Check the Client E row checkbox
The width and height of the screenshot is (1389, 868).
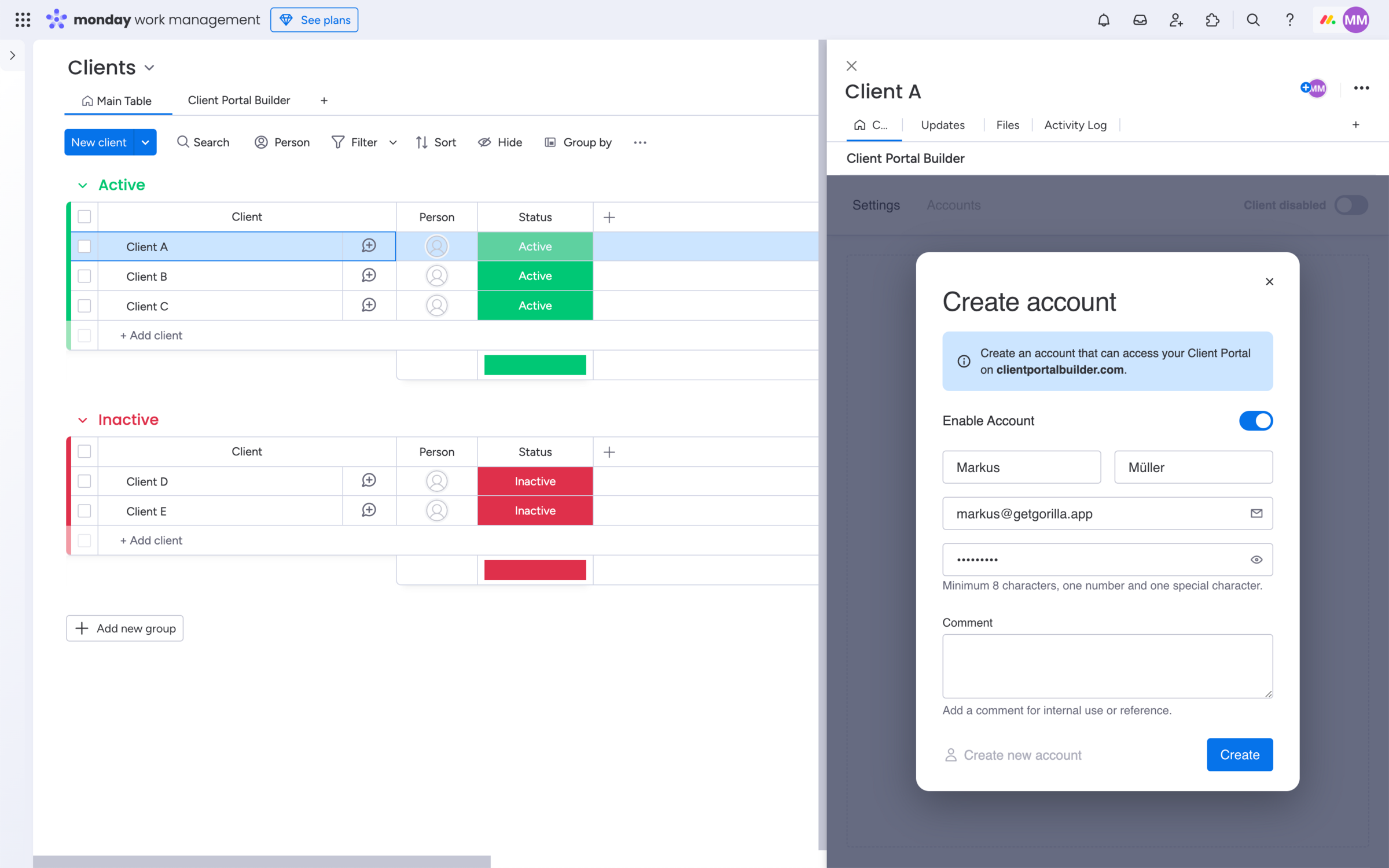84,510
